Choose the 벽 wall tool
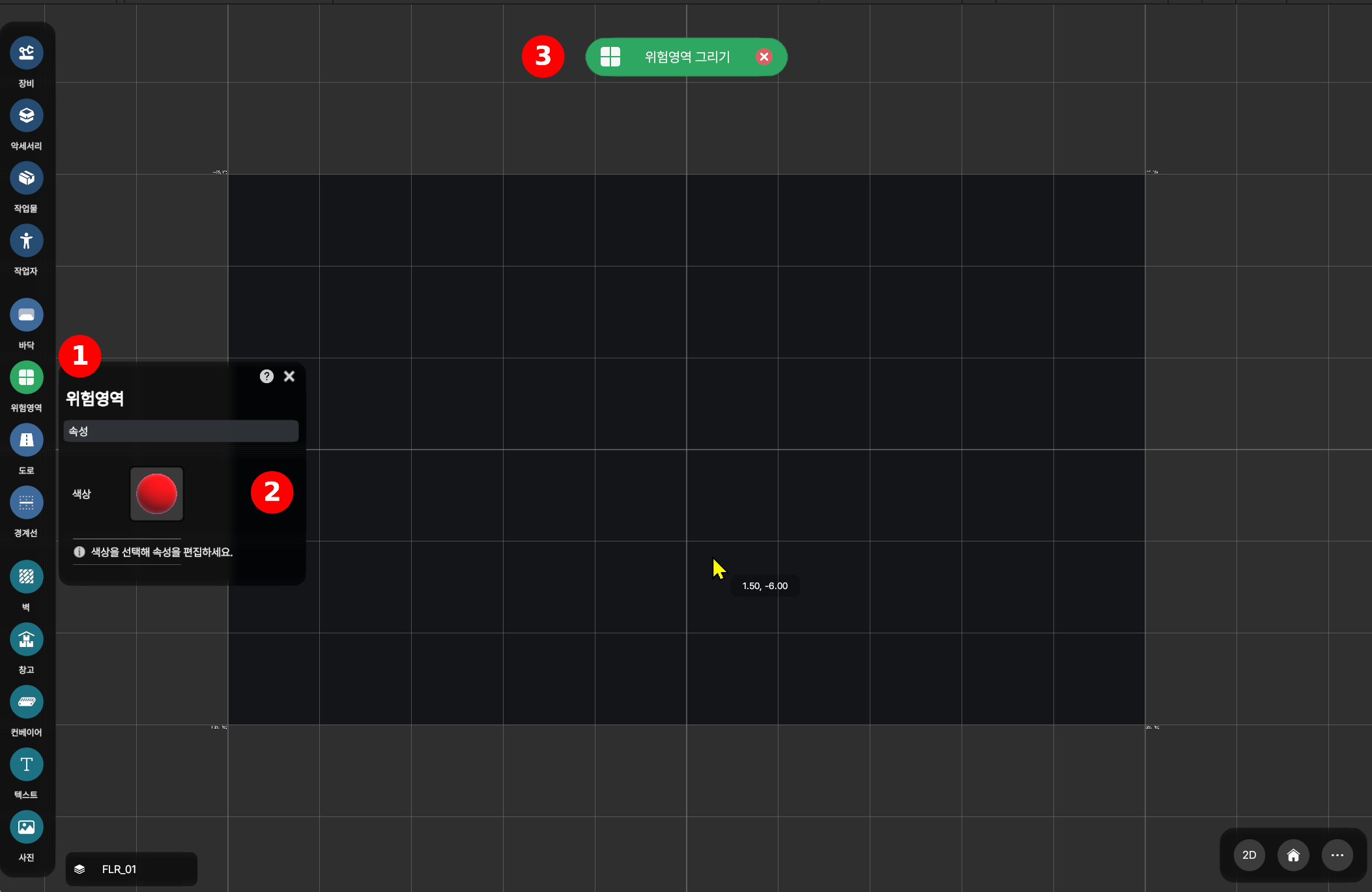 coord(26,577)
